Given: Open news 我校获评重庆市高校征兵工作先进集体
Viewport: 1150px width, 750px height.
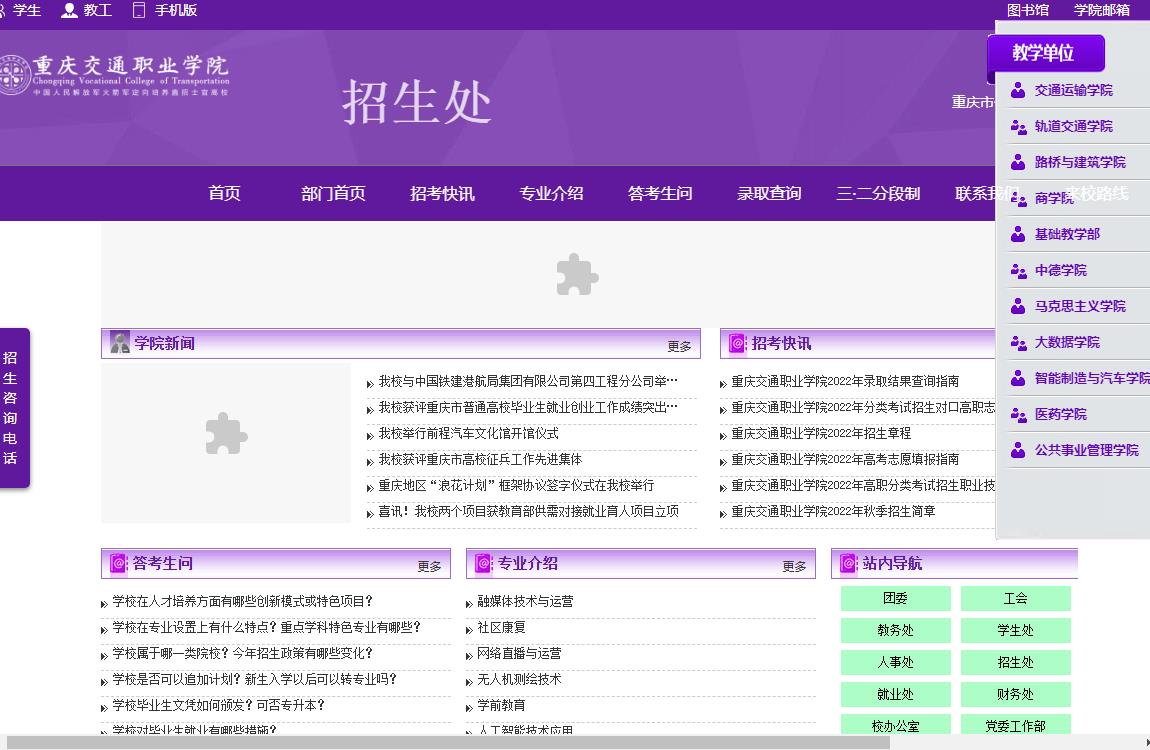Looking at the screenshot, I should point(480,460).
